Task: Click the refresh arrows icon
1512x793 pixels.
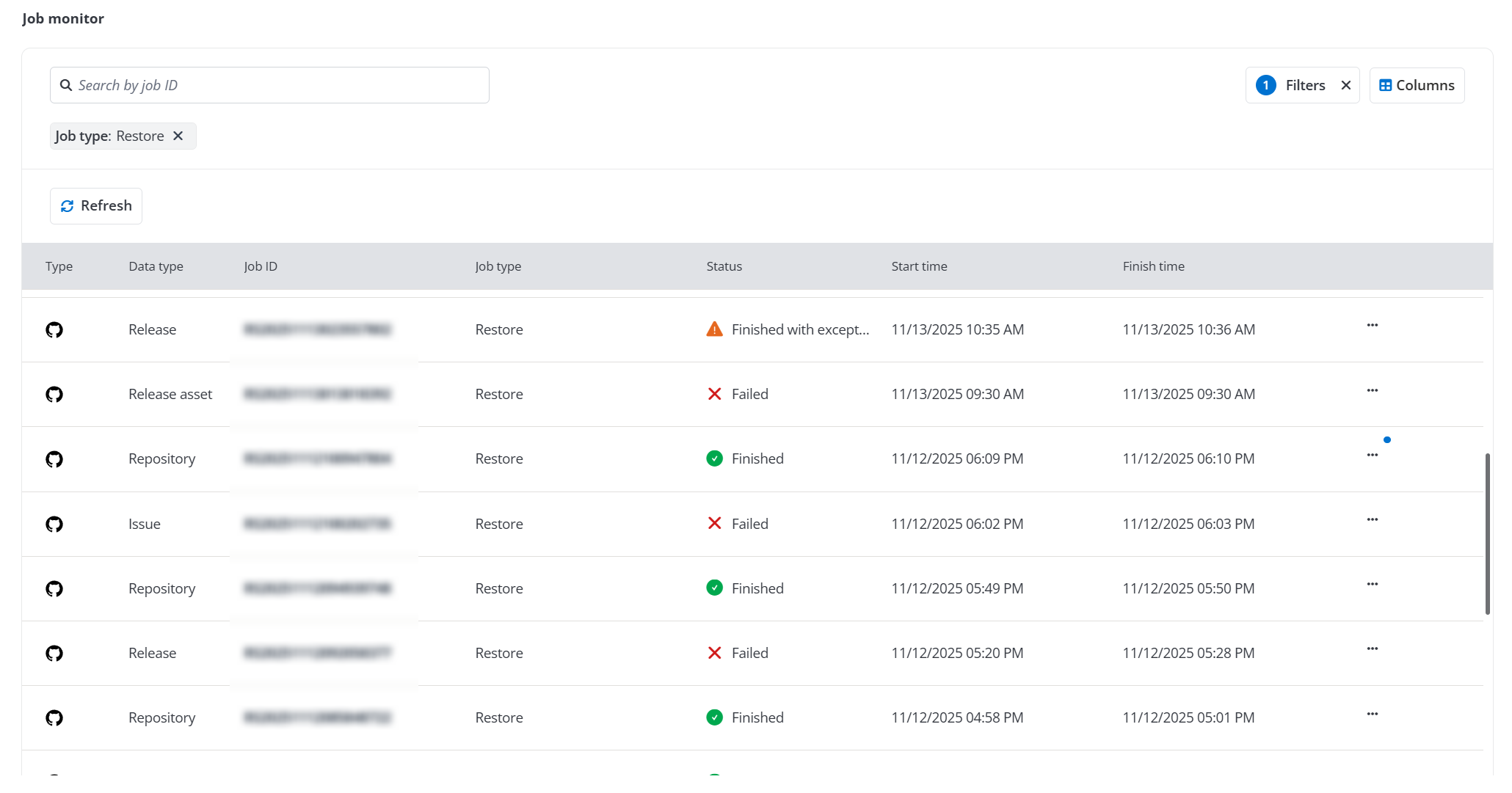Action: pyautogui.click(x=68, y=206)
